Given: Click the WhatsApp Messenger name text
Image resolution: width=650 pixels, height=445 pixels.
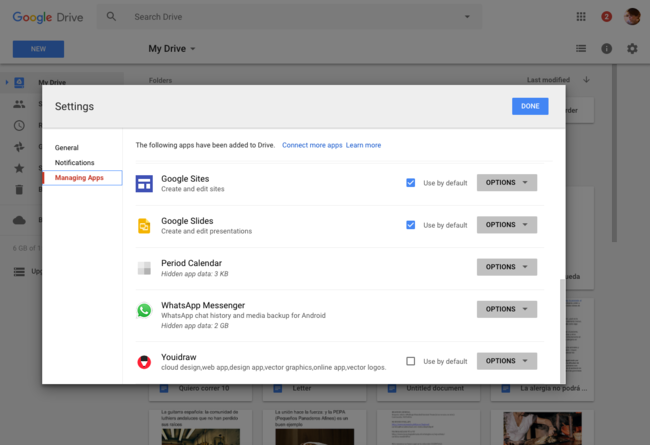Looking at the screenshot, I should 203,305.
